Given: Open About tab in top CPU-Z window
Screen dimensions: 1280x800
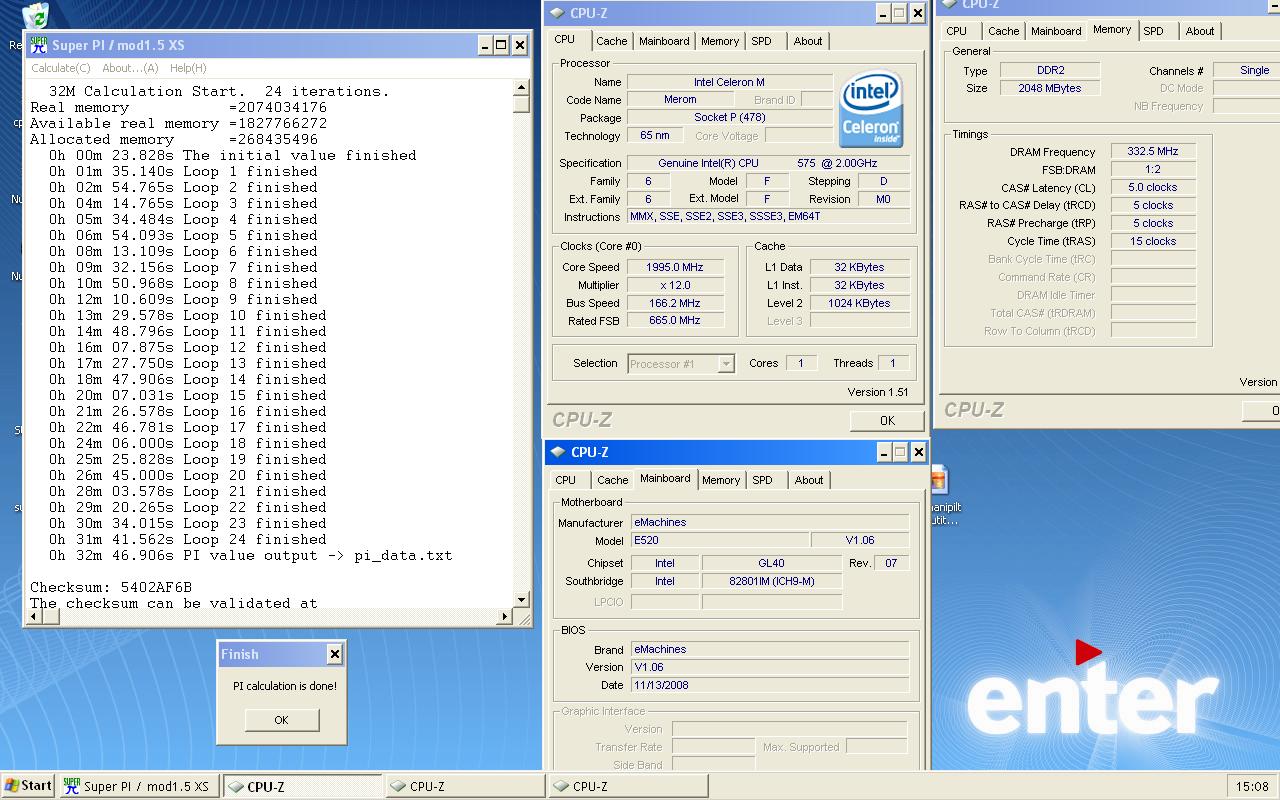Looking at the screenshot, I should [x=808, y=41].
